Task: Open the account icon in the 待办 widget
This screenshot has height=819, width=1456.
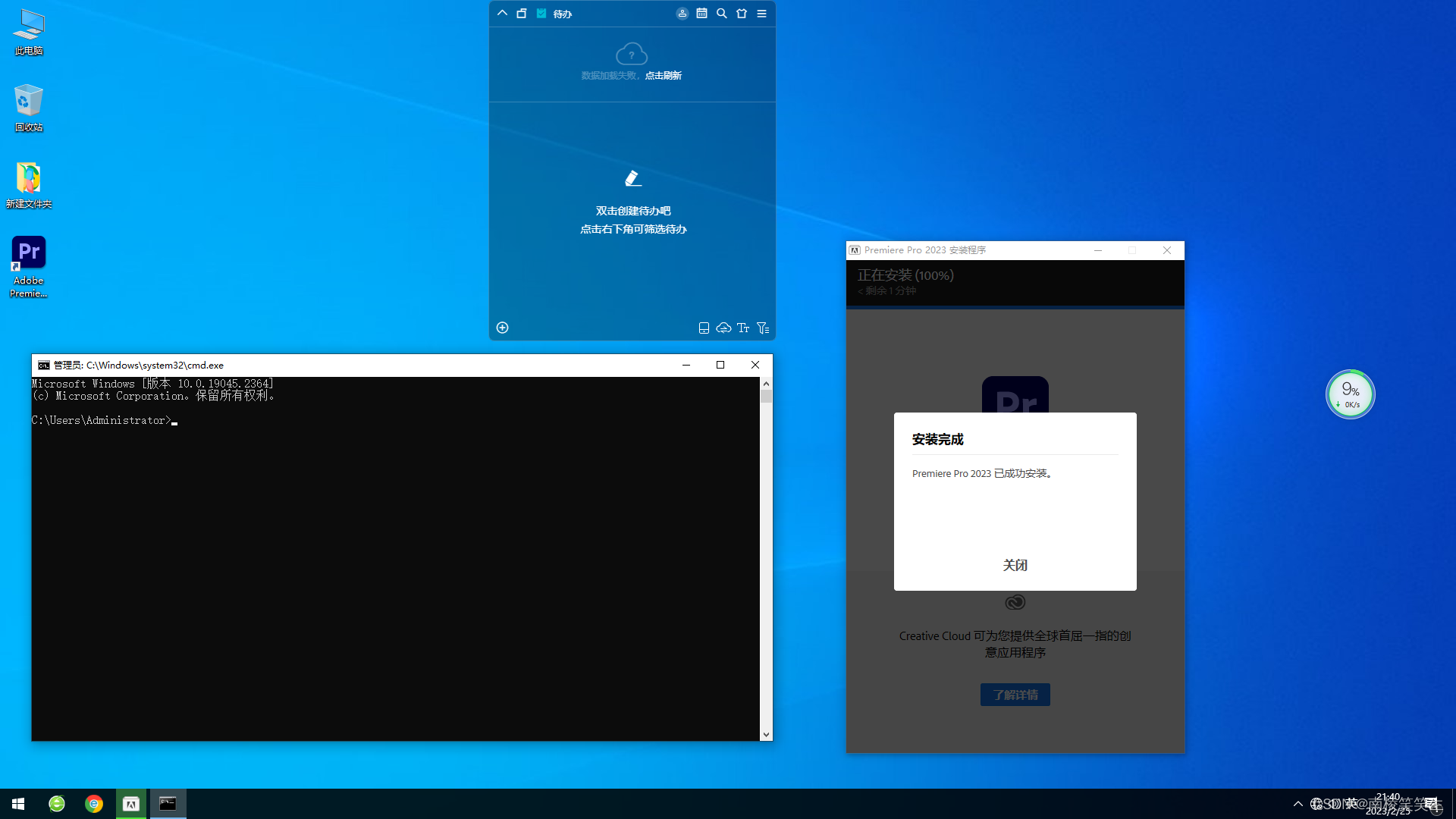Action: pos(682,14)
